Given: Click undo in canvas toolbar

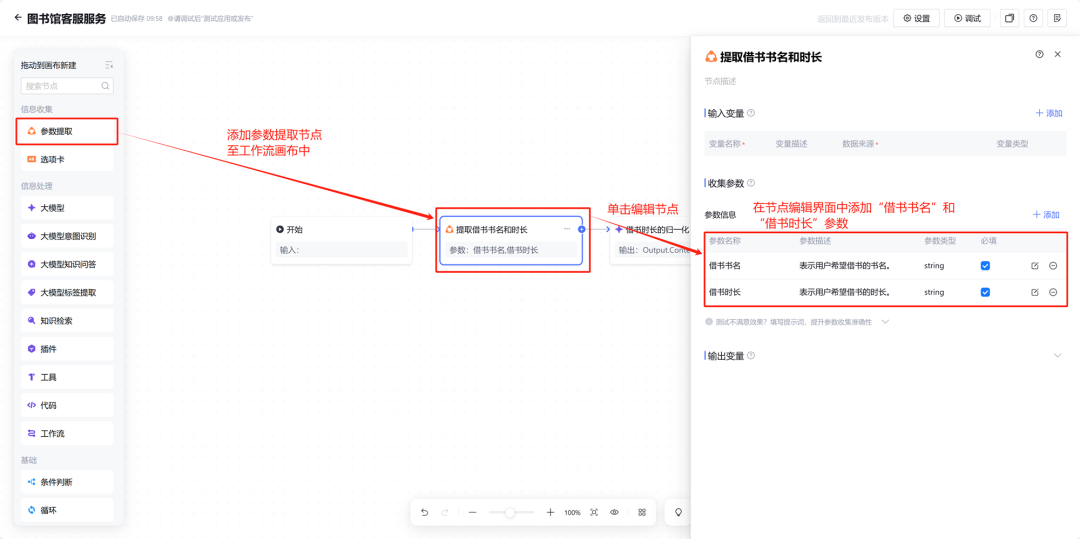Looking at the screenshot, I should point(424,512).
